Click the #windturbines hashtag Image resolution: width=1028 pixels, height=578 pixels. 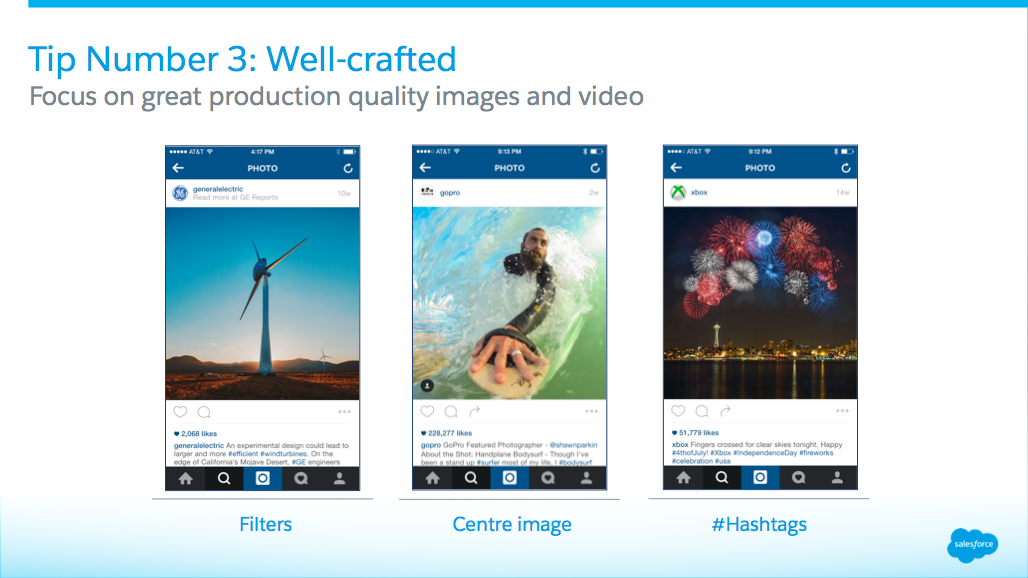(x=283, y=453)
